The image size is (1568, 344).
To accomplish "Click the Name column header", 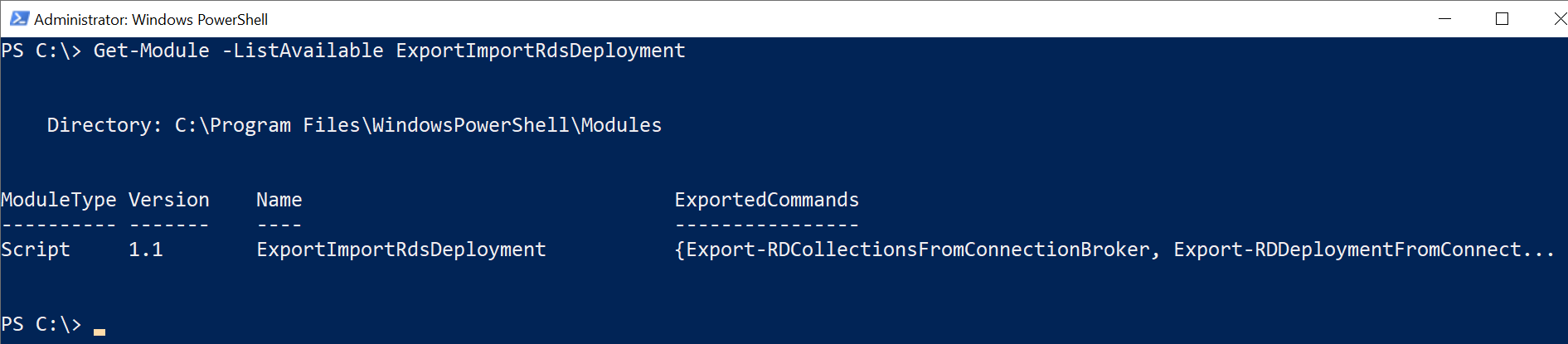I will point(279,200).
